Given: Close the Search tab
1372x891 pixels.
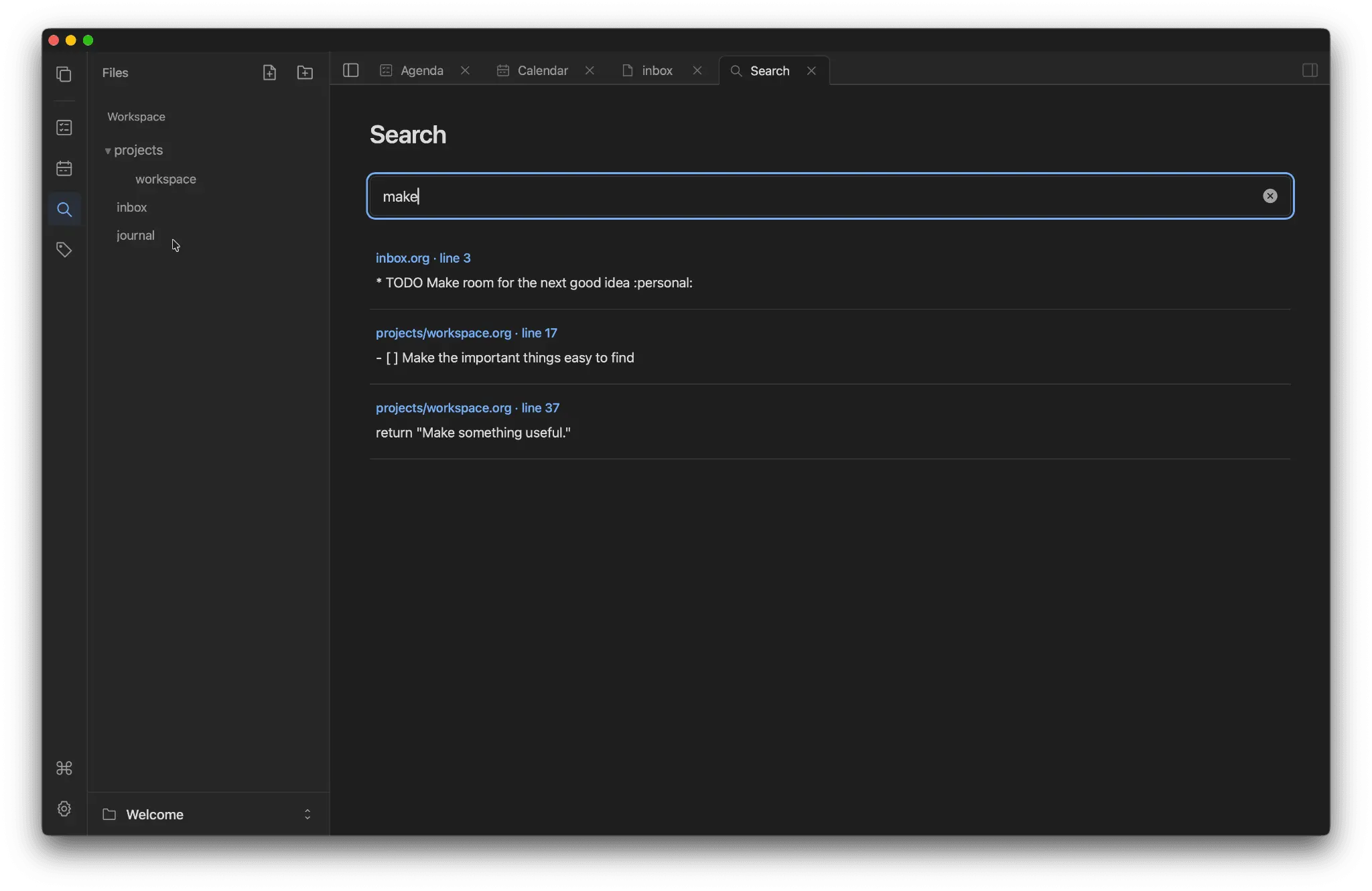Looking at the screenshot, I should (x=811, y=70).
